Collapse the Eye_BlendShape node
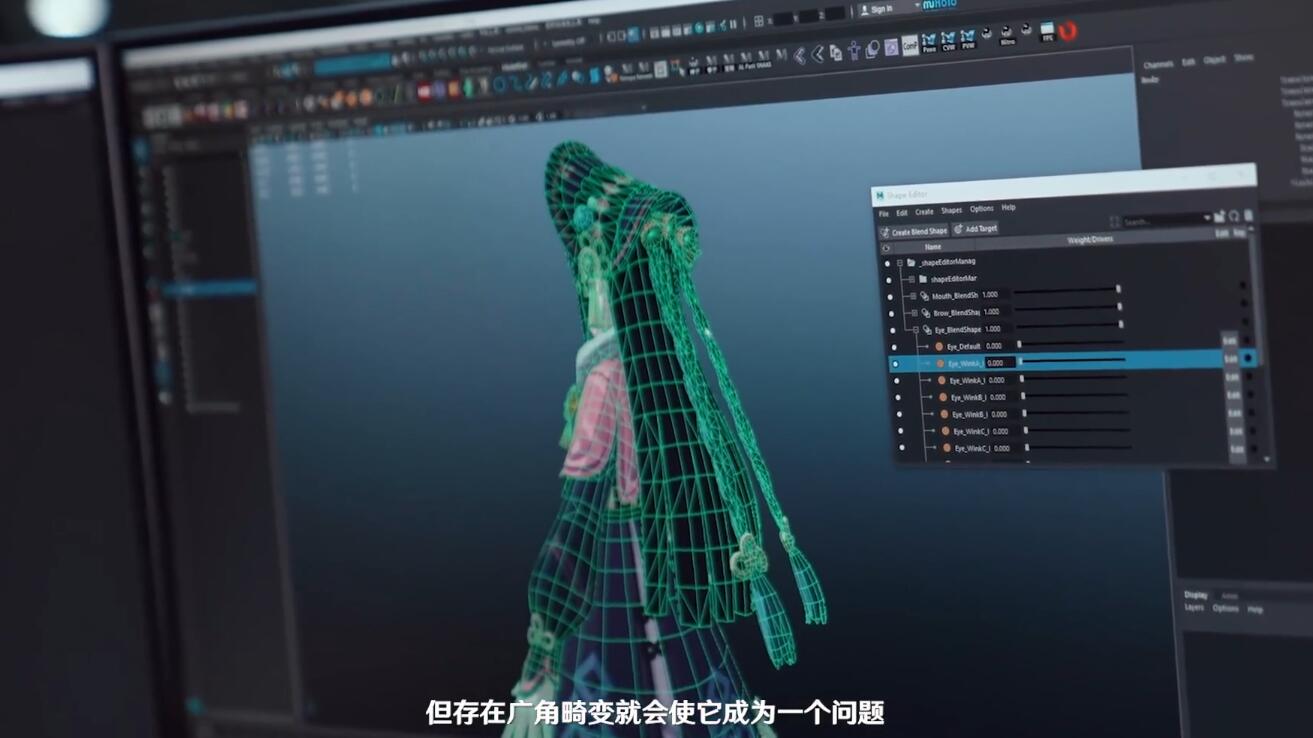The image size is (1313, 738). tap(915, 330)
